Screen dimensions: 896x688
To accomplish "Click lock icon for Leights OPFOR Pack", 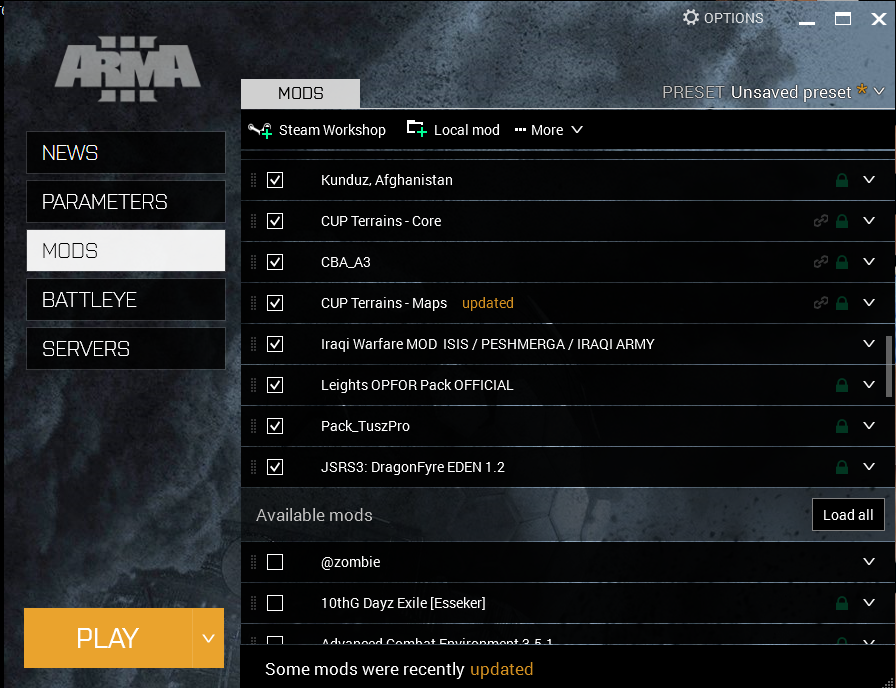I will [842, 385].
